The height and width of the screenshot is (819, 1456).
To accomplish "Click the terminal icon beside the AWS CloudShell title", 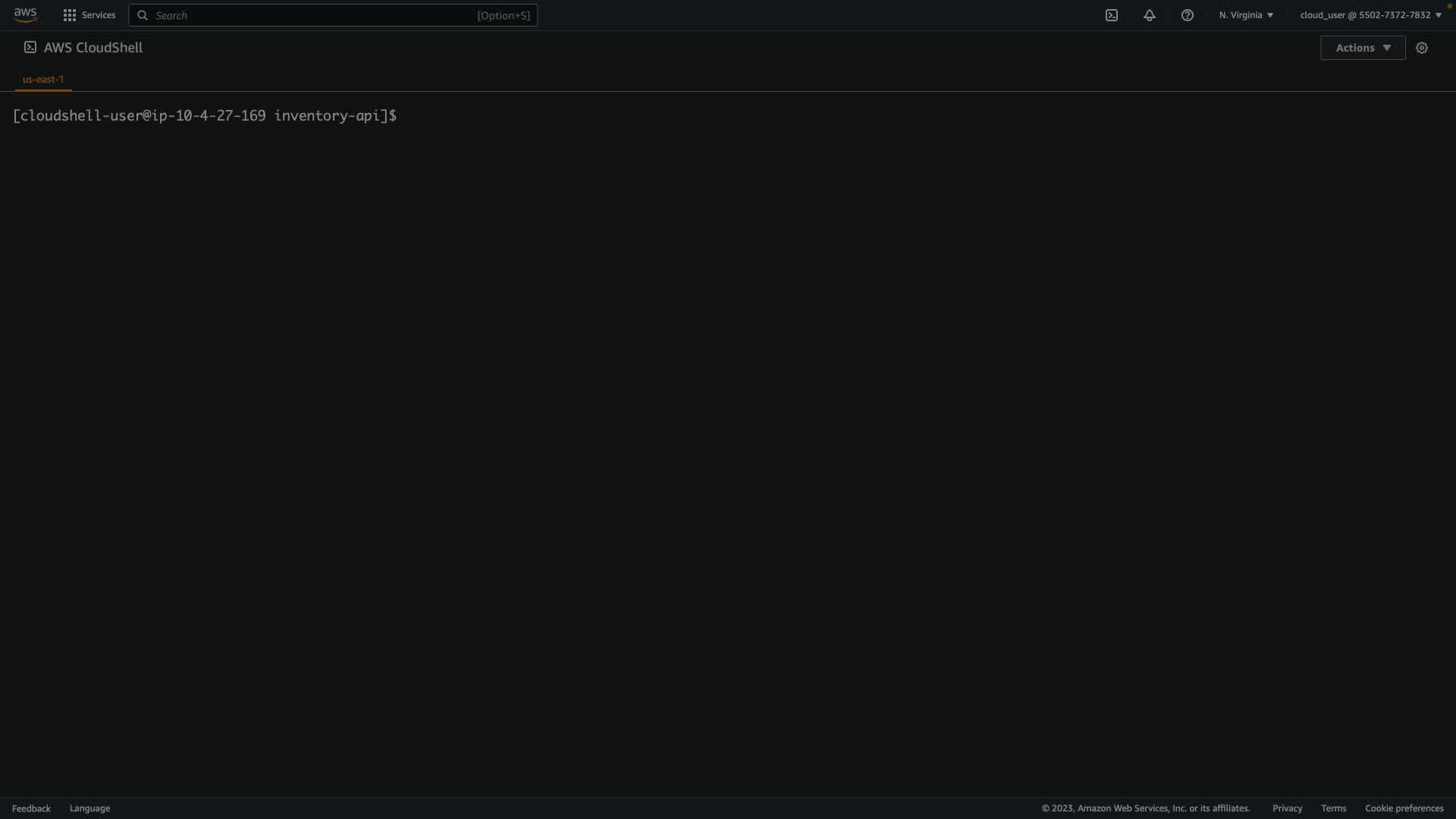I will pos(30,47).
